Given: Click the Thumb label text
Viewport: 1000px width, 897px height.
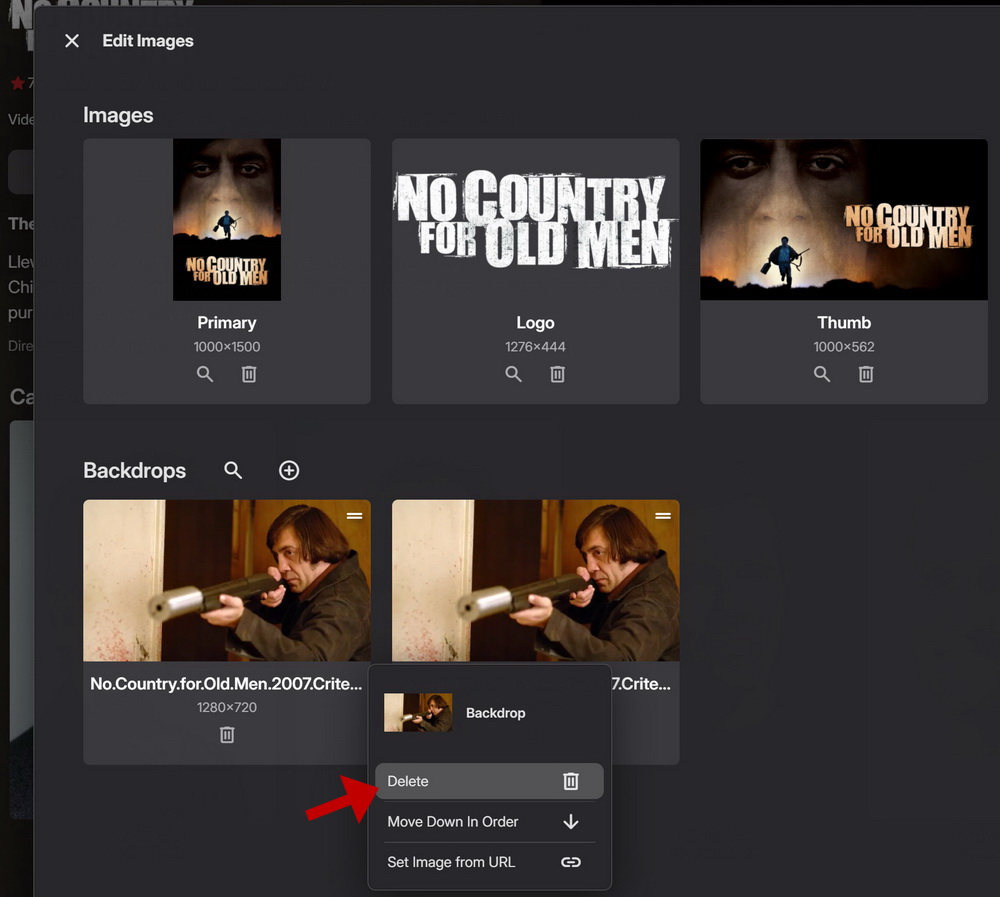Looking at the screenshot, I should click(844, 323).
